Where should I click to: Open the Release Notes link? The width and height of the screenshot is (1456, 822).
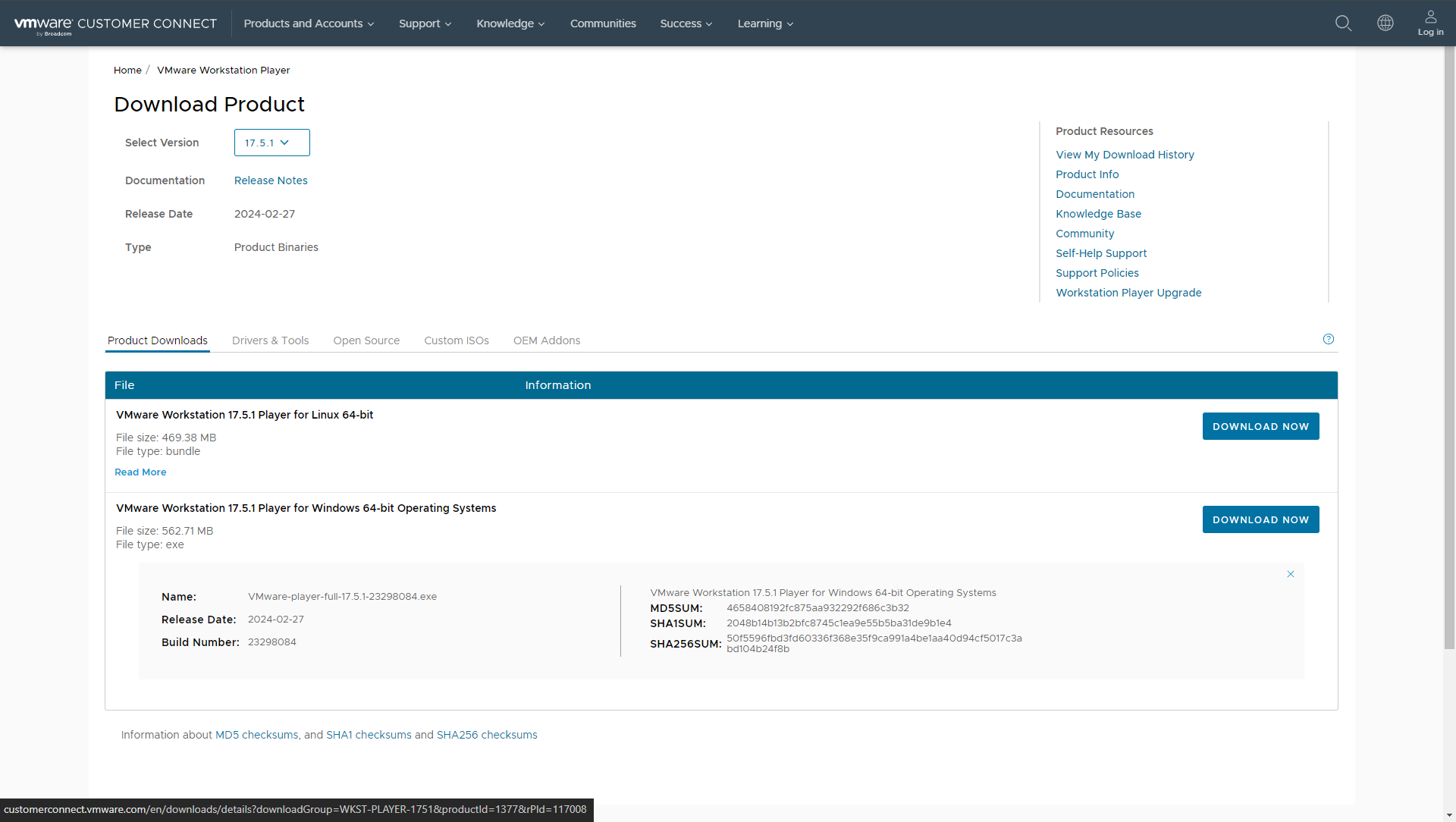[x=271, y=180]
